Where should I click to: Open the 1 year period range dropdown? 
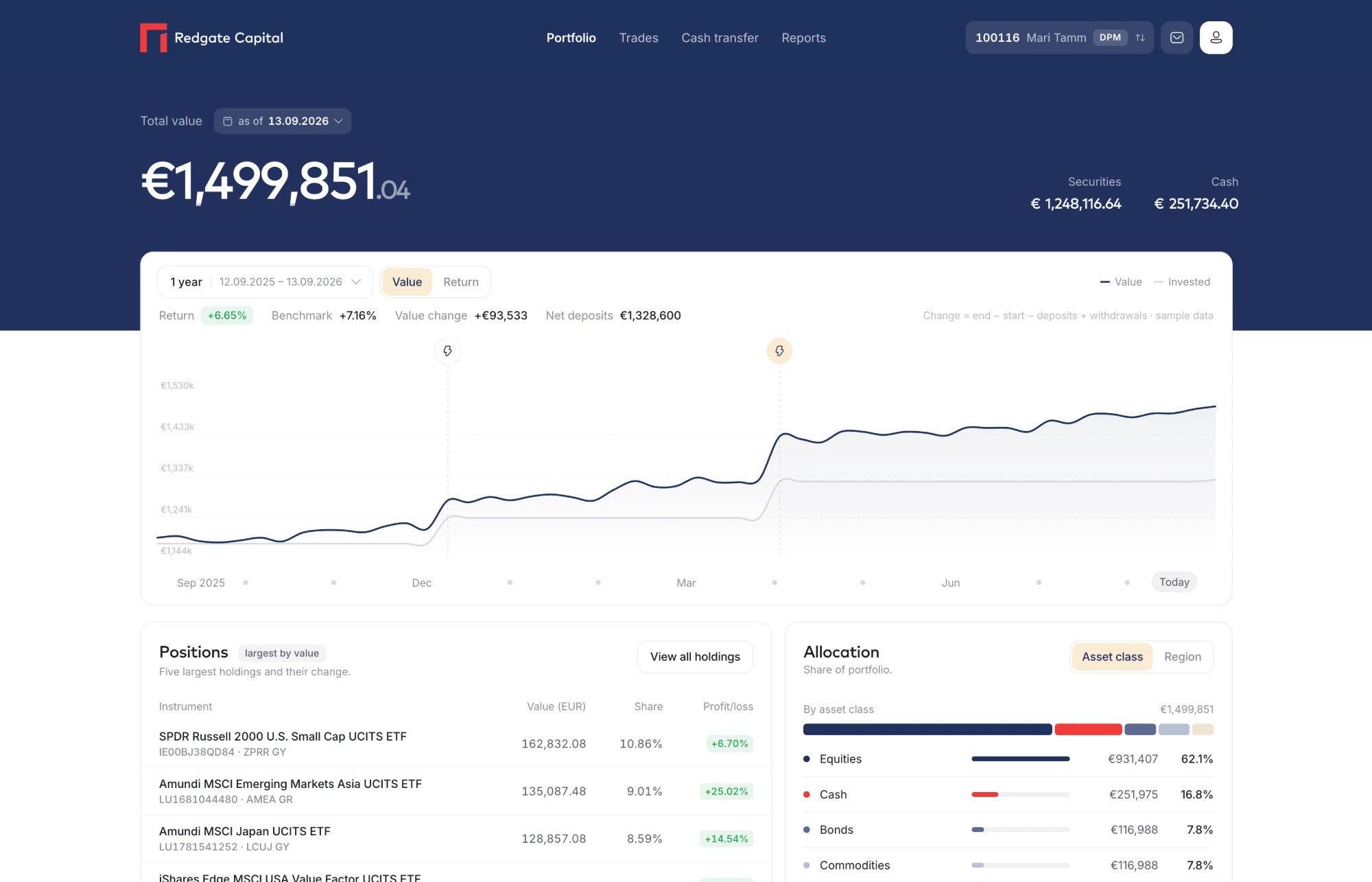coord(265,282)
